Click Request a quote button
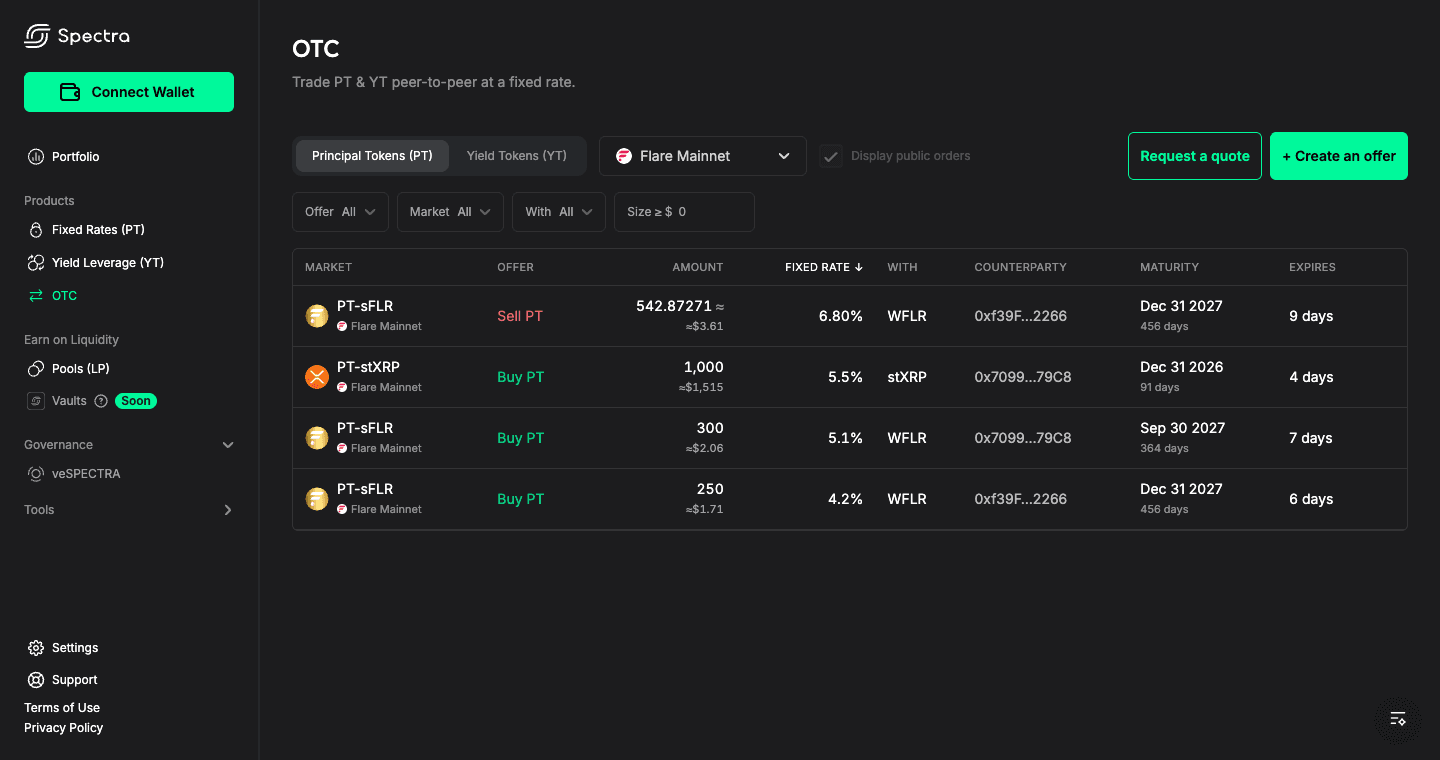This screenshot has width=1440, height=760. (x=1195, y=156)
